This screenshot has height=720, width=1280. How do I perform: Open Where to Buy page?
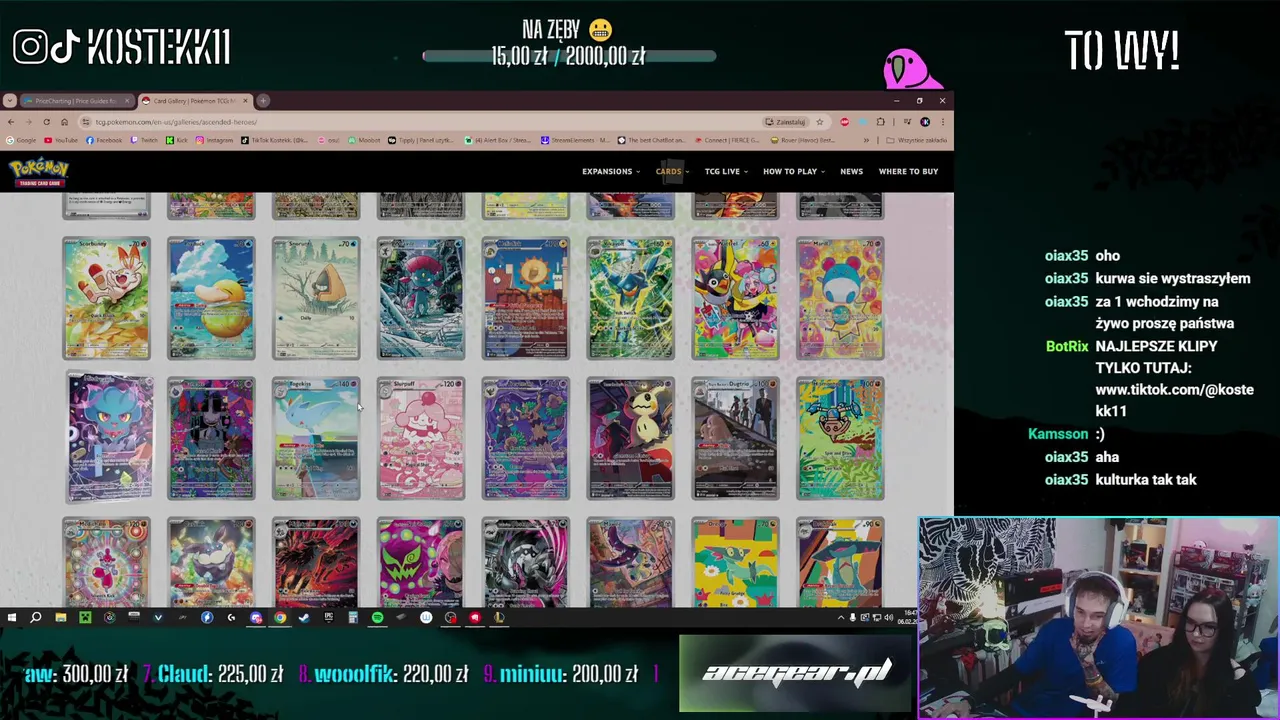point(908,172)
